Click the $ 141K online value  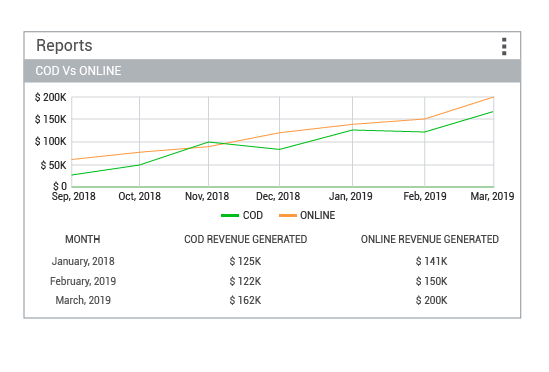(431, 261)
